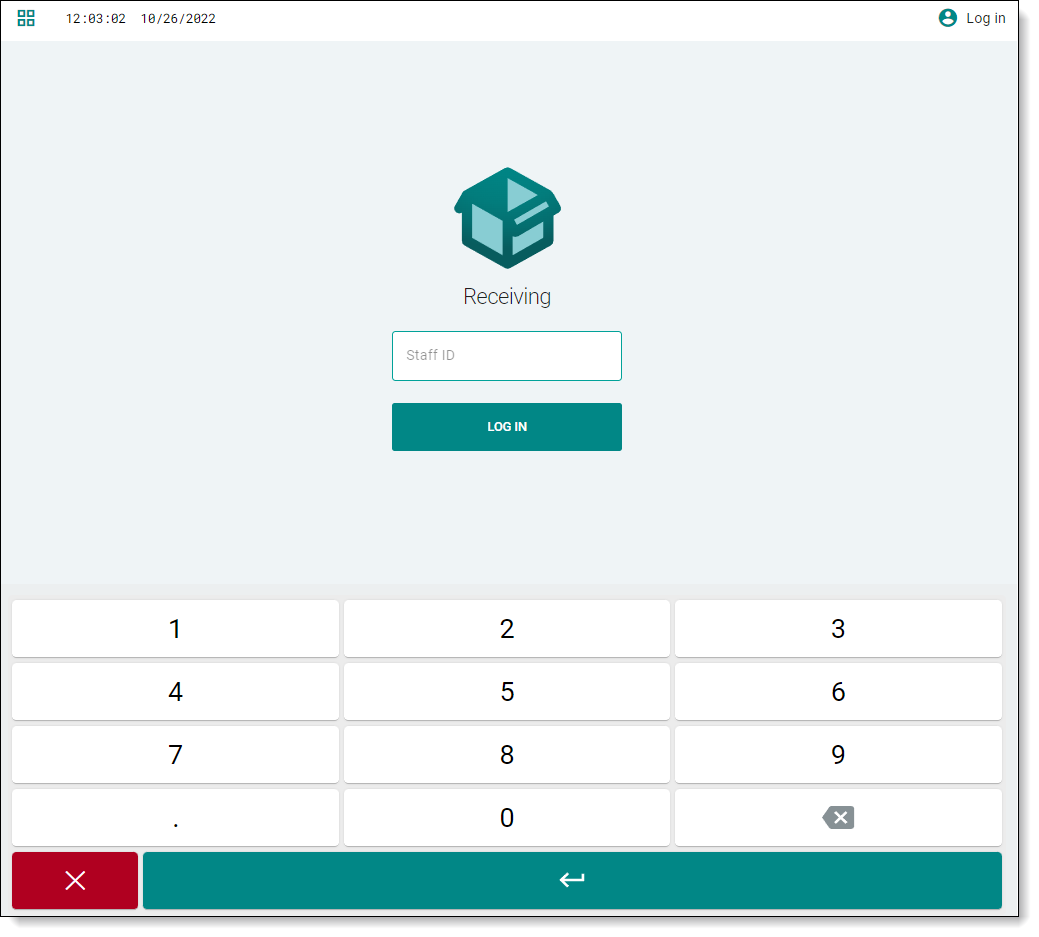Select the 9 key on keypad
Image resolution: width=1039 pixels, height=937 pixels.
click(x=838, y=755)
